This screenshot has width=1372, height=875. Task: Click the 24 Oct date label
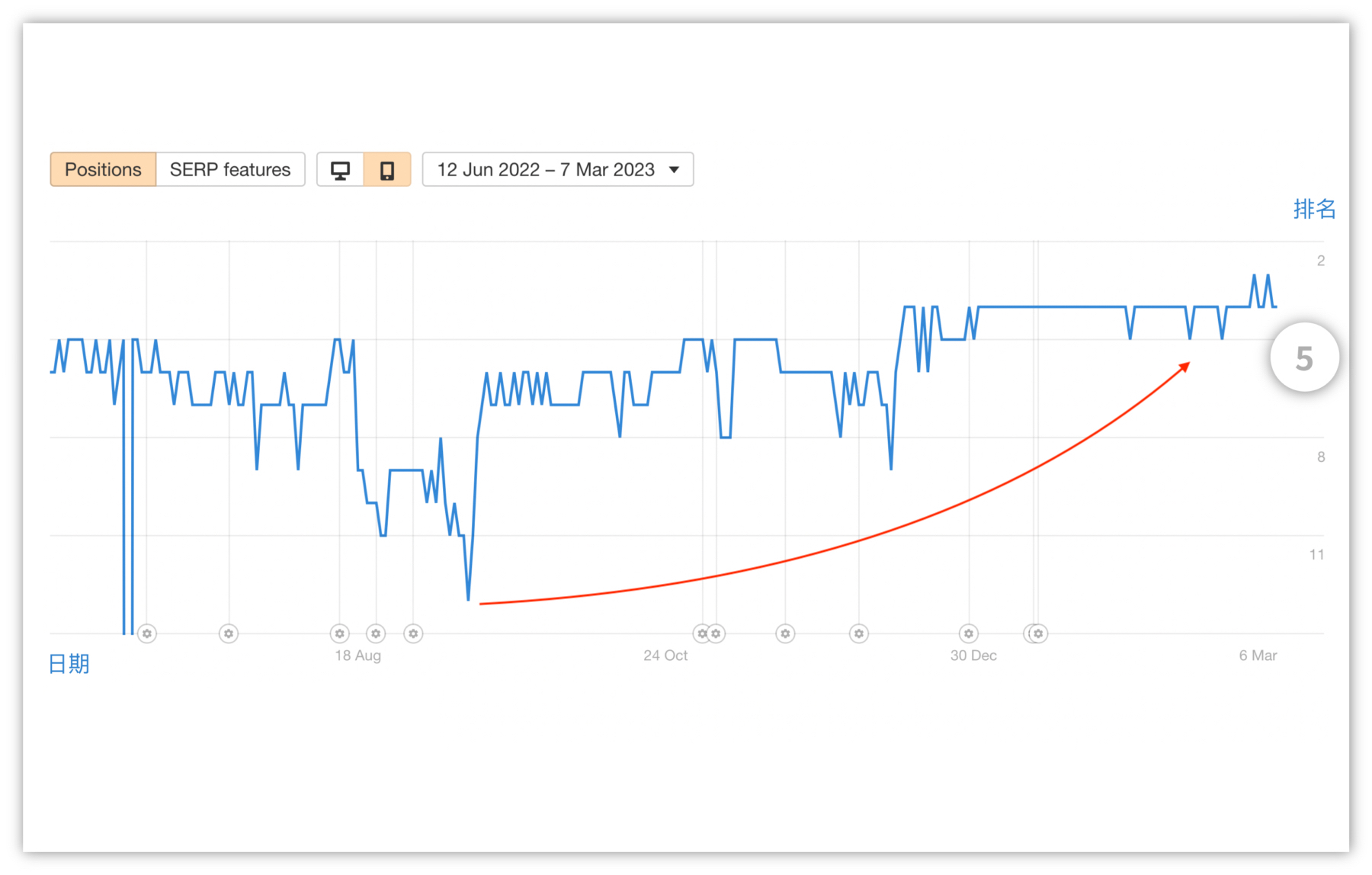665,655
